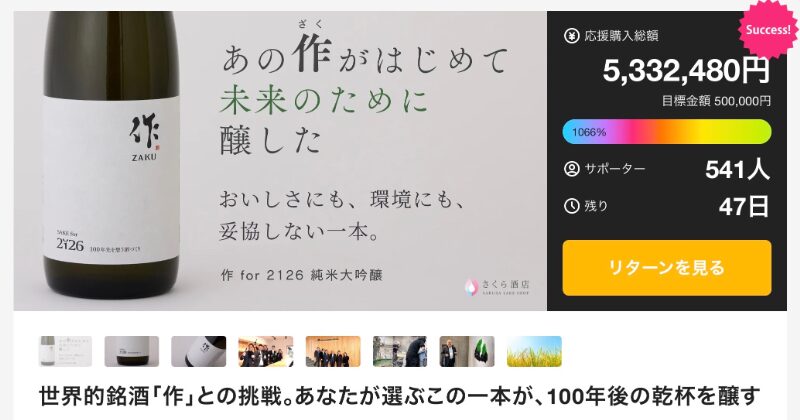Click the rainbow 1066% progress bar
The image size is (800, 420).
[667, 132]
